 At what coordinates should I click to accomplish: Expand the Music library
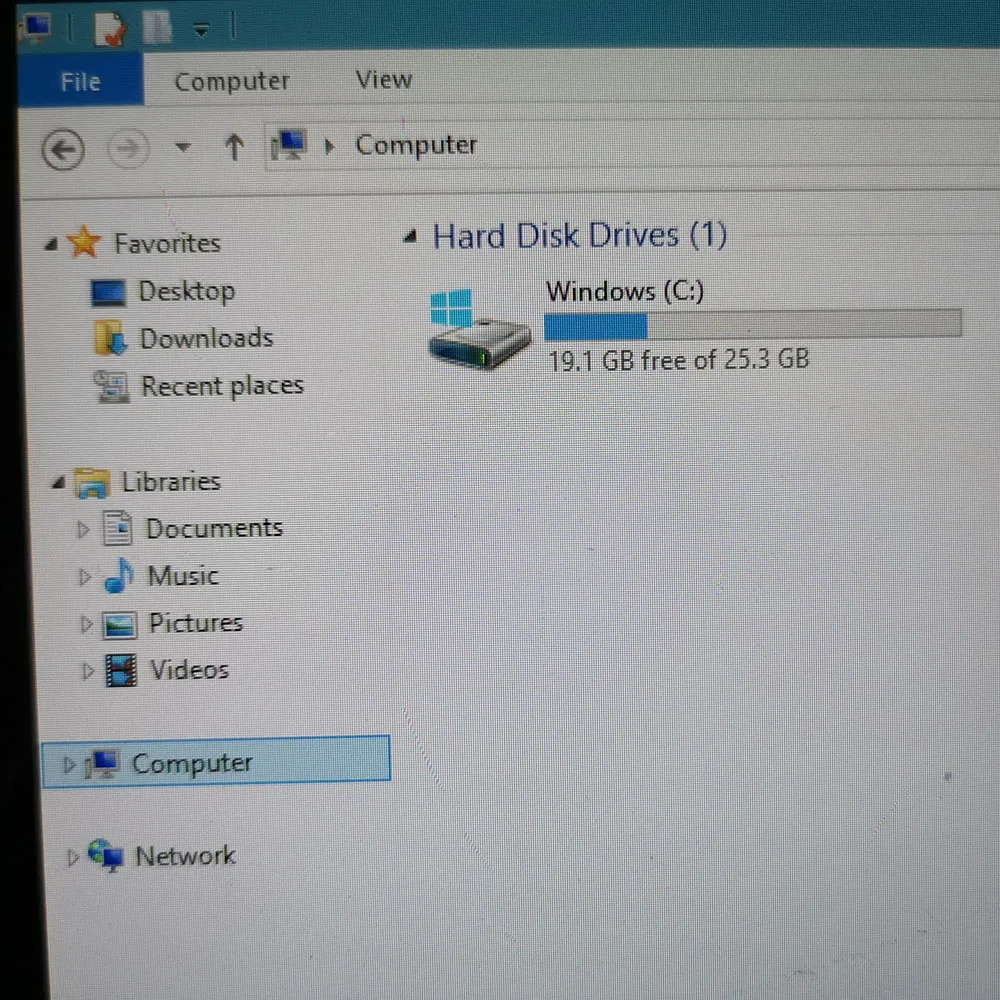pos(84,577)
